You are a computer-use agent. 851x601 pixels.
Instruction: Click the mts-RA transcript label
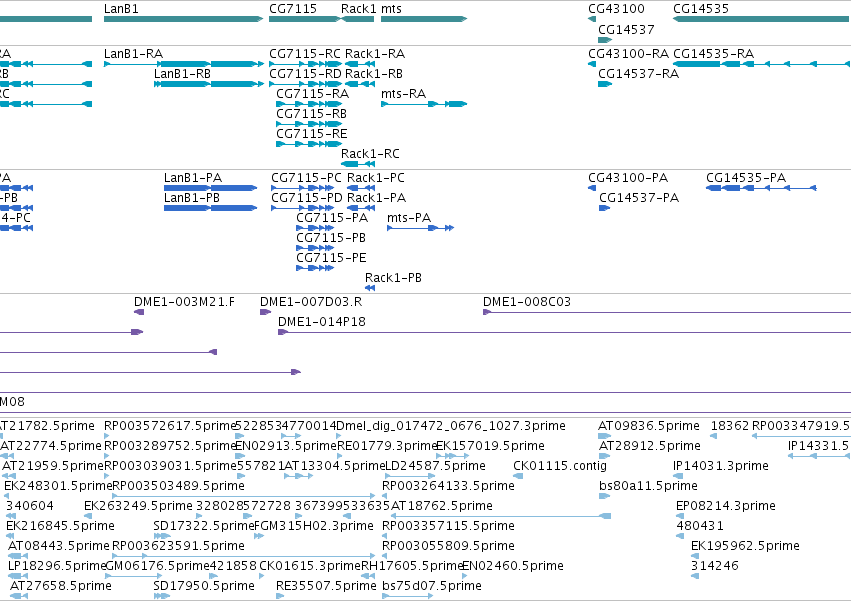(403, 94)
